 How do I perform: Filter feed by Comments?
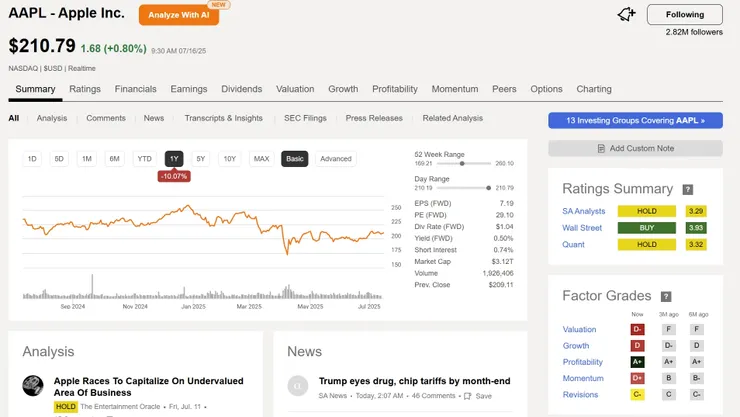[106, 118]
